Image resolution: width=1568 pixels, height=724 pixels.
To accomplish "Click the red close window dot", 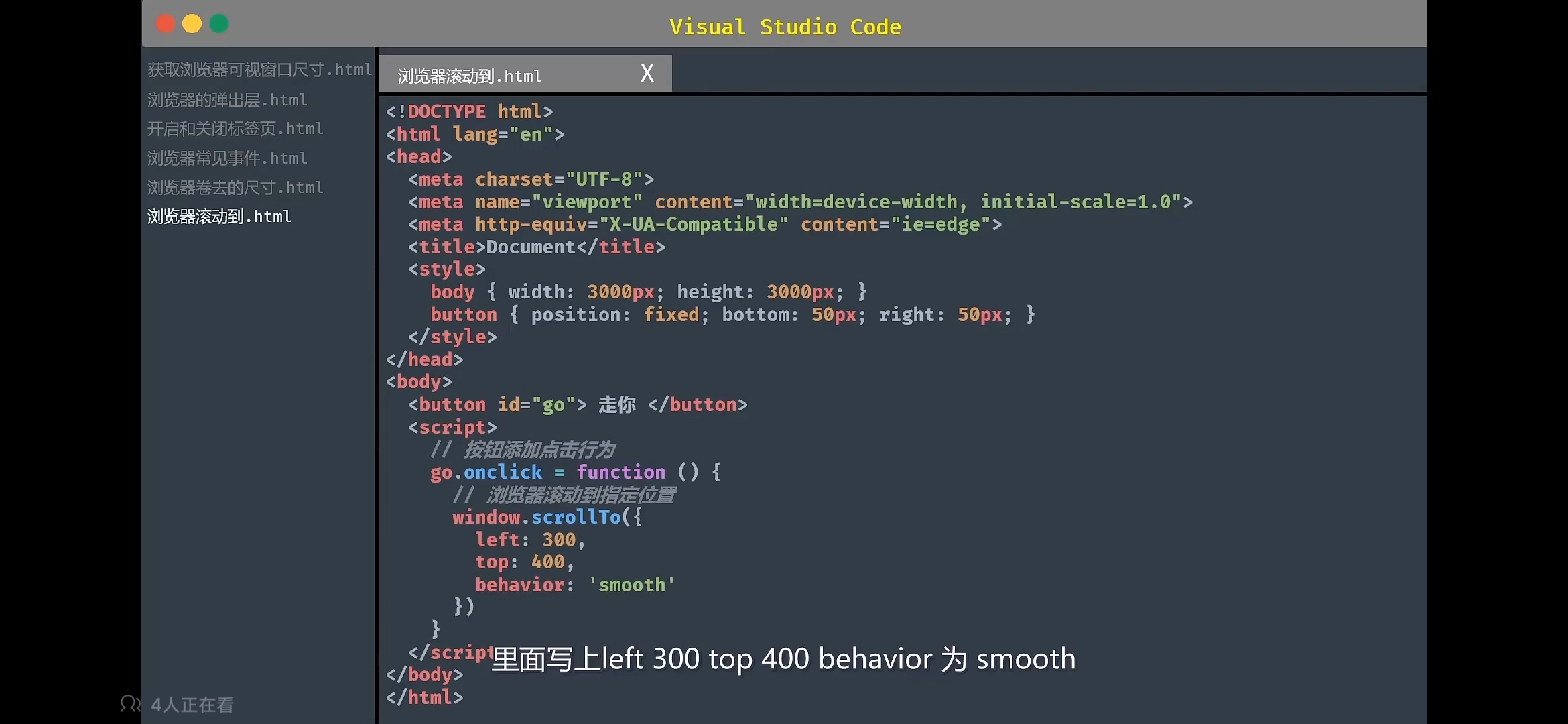I will click(165, 24).
